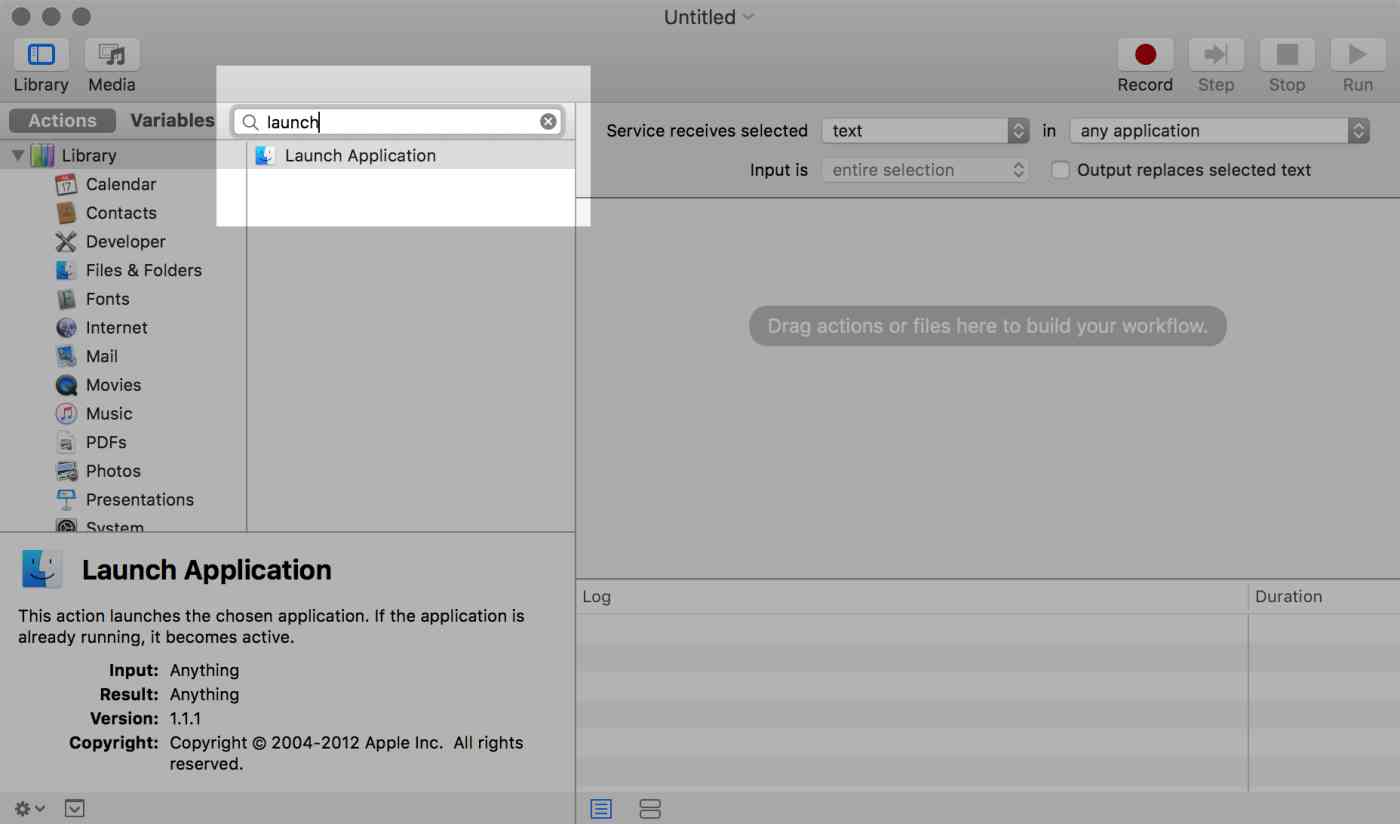Screen dimensions: 1400x824
Task: Enable Output replaces selected text
Action: [1060, 170]
